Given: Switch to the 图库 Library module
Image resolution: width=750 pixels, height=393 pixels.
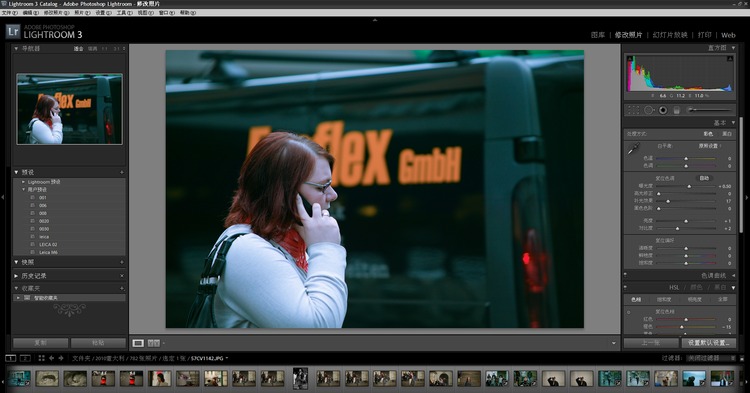Looking at the screenshot, I should tap(598, 35).
